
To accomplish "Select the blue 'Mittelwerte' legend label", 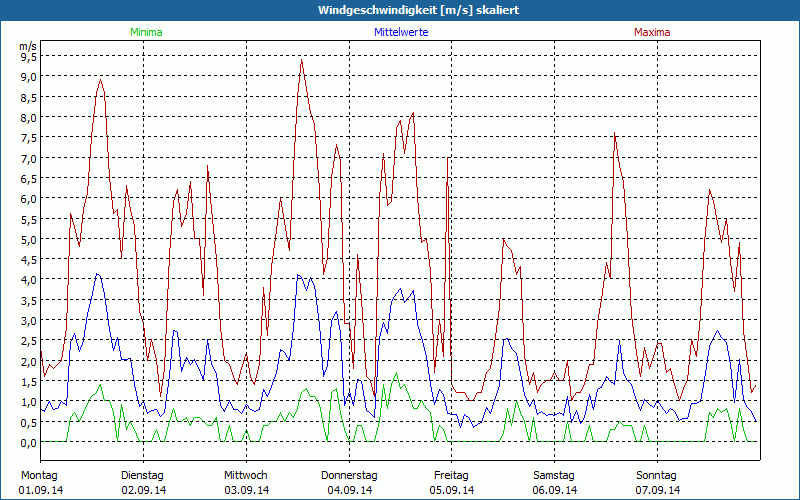I will (x=401, y=32).
